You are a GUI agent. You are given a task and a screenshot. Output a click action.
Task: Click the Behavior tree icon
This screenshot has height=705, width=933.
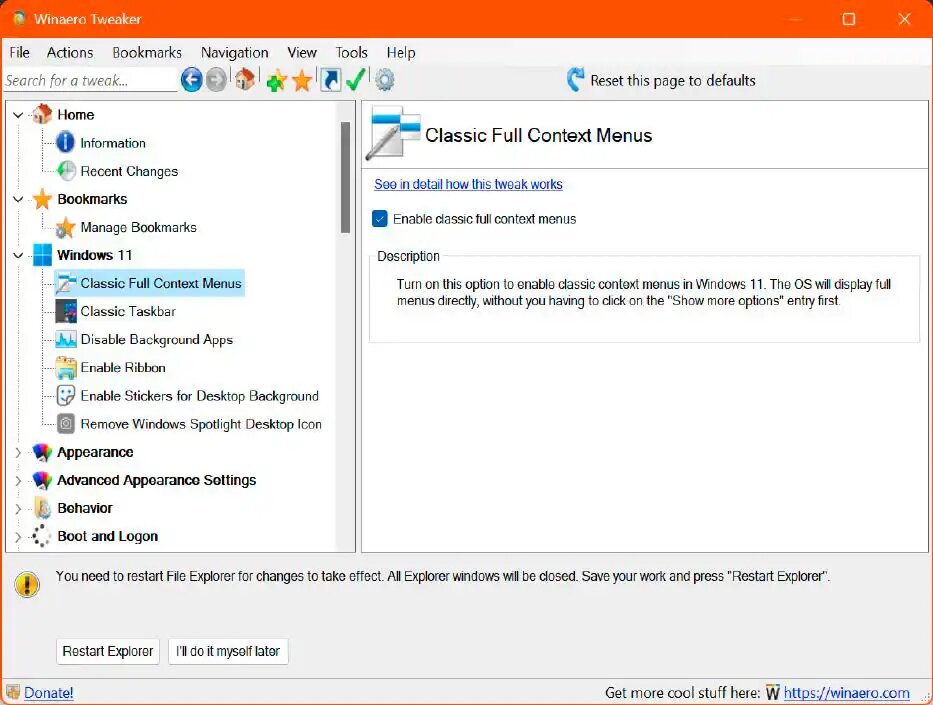(x=42, y=508)
